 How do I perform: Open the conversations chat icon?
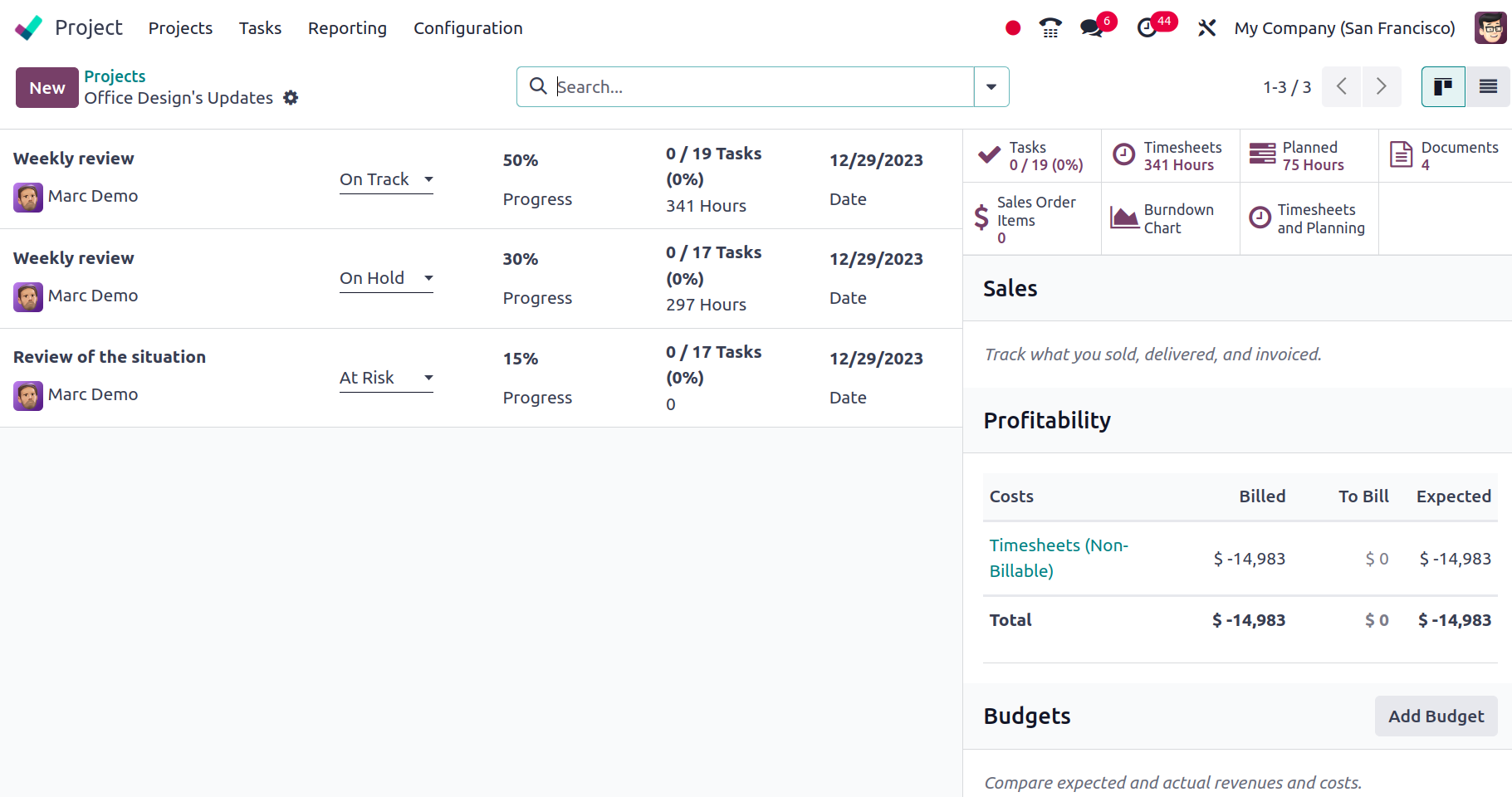[1092, 28]
